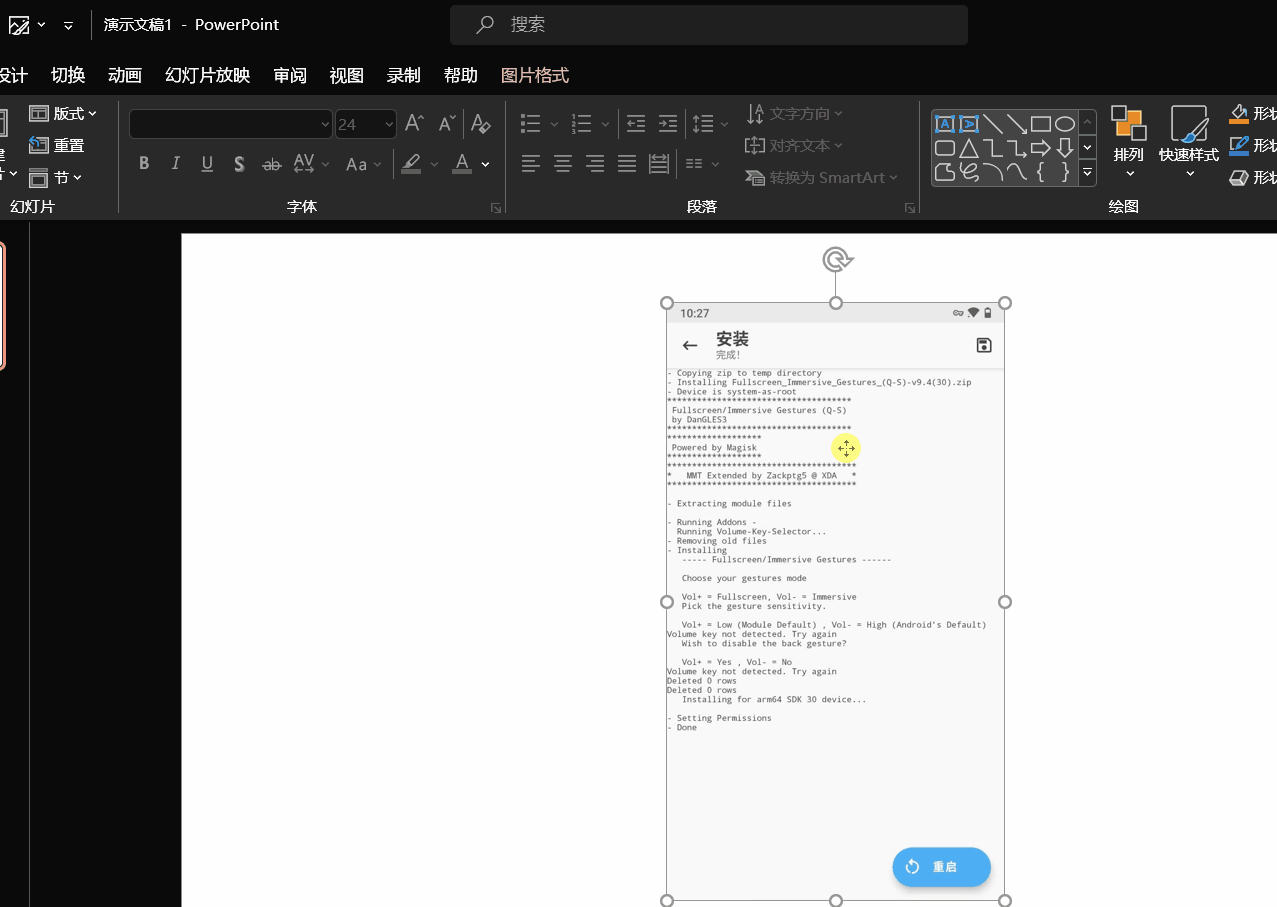Increase the list indent level
The width and height of the screenshot is (1277, 907).
point(668,124)
